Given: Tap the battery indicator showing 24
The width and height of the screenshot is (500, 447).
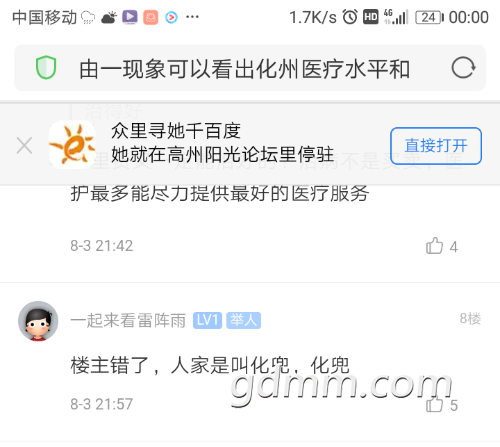Looking at the screenshot, I should click(429, 17).
